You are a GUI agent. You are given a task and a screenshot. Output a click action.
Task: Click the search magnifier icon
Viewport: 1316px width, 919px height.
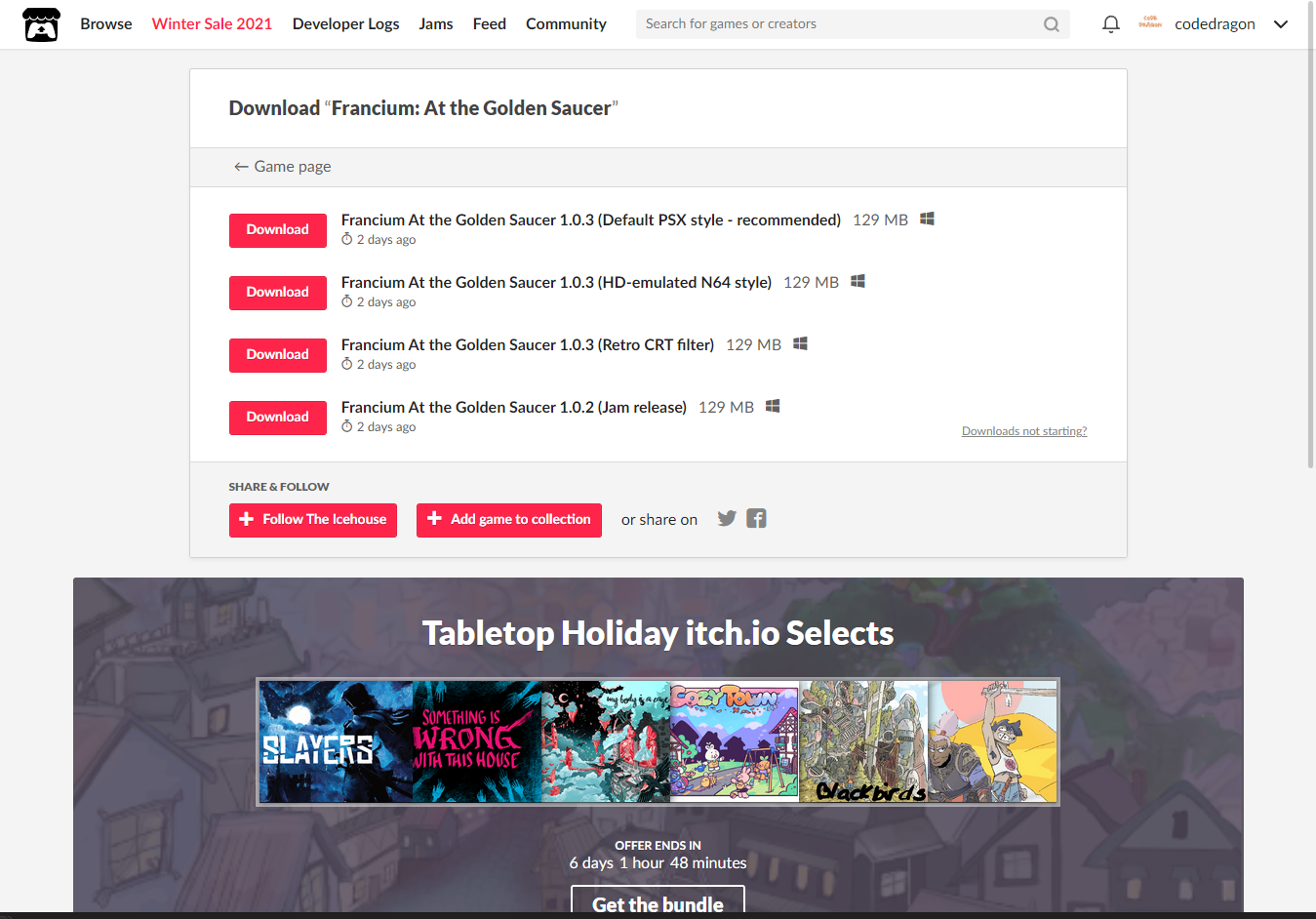pyautogui.click(x=1051, y=24)
